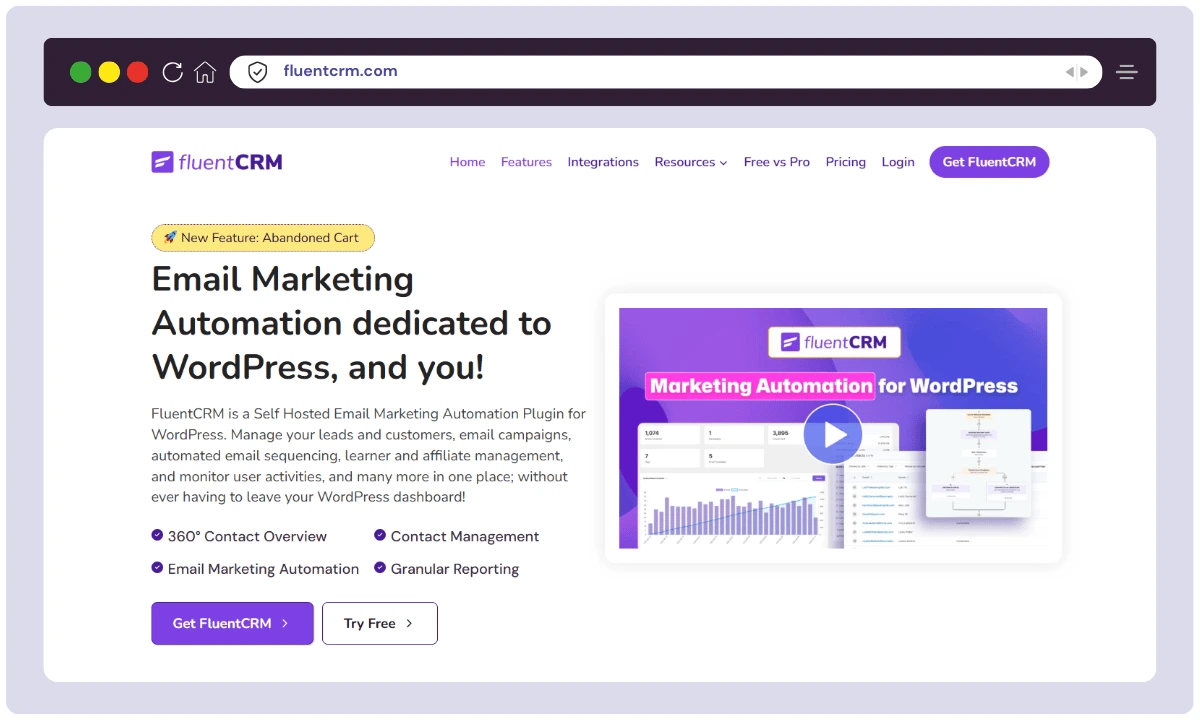Open the Free vs Pro comparison page
This screenshot has width=1200, height=720.
coord(777,162)
